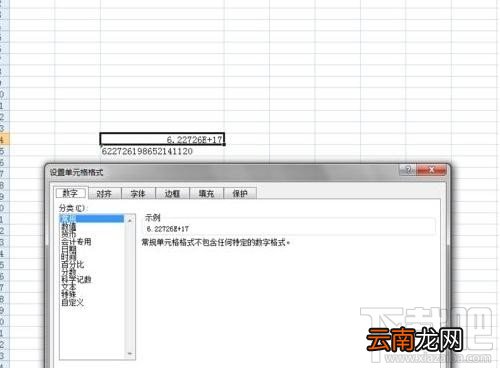This screenshot has width=500, height=368.
Task: Open the 字体 tab
Action: coord(138,194)
